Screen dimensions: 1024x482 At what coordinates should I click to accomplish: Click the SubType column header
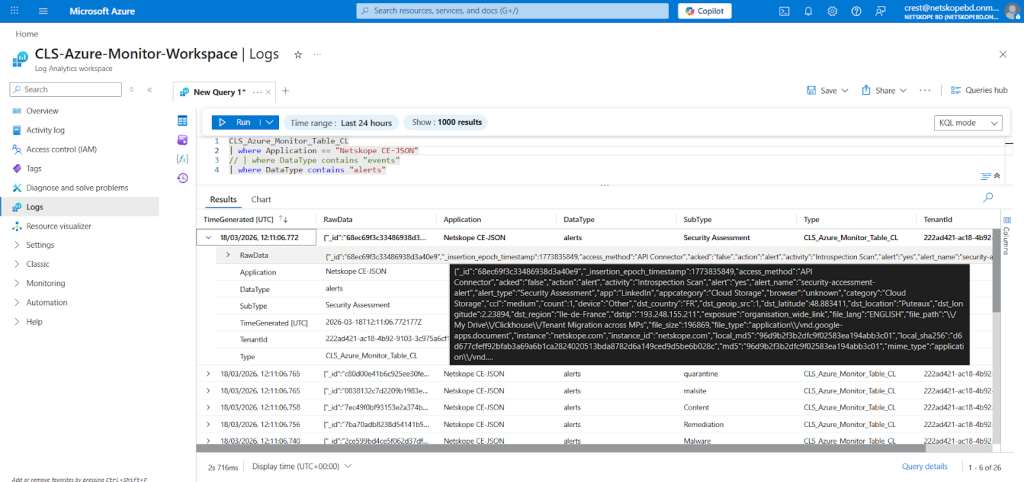[697, 220]
